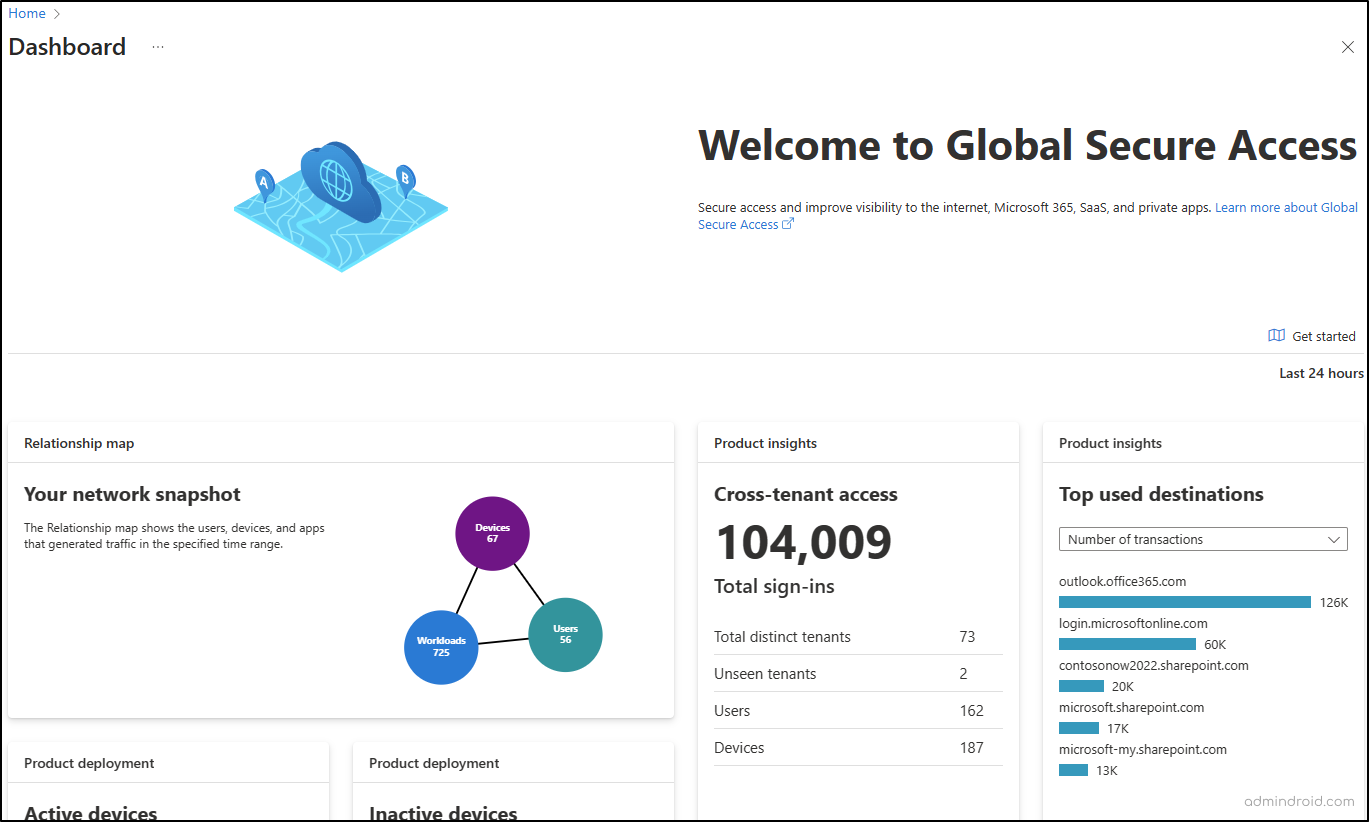The image size is (1369, 822).
Task: Navigate to Home via the breadcrumb link
Action: point(27,13)
